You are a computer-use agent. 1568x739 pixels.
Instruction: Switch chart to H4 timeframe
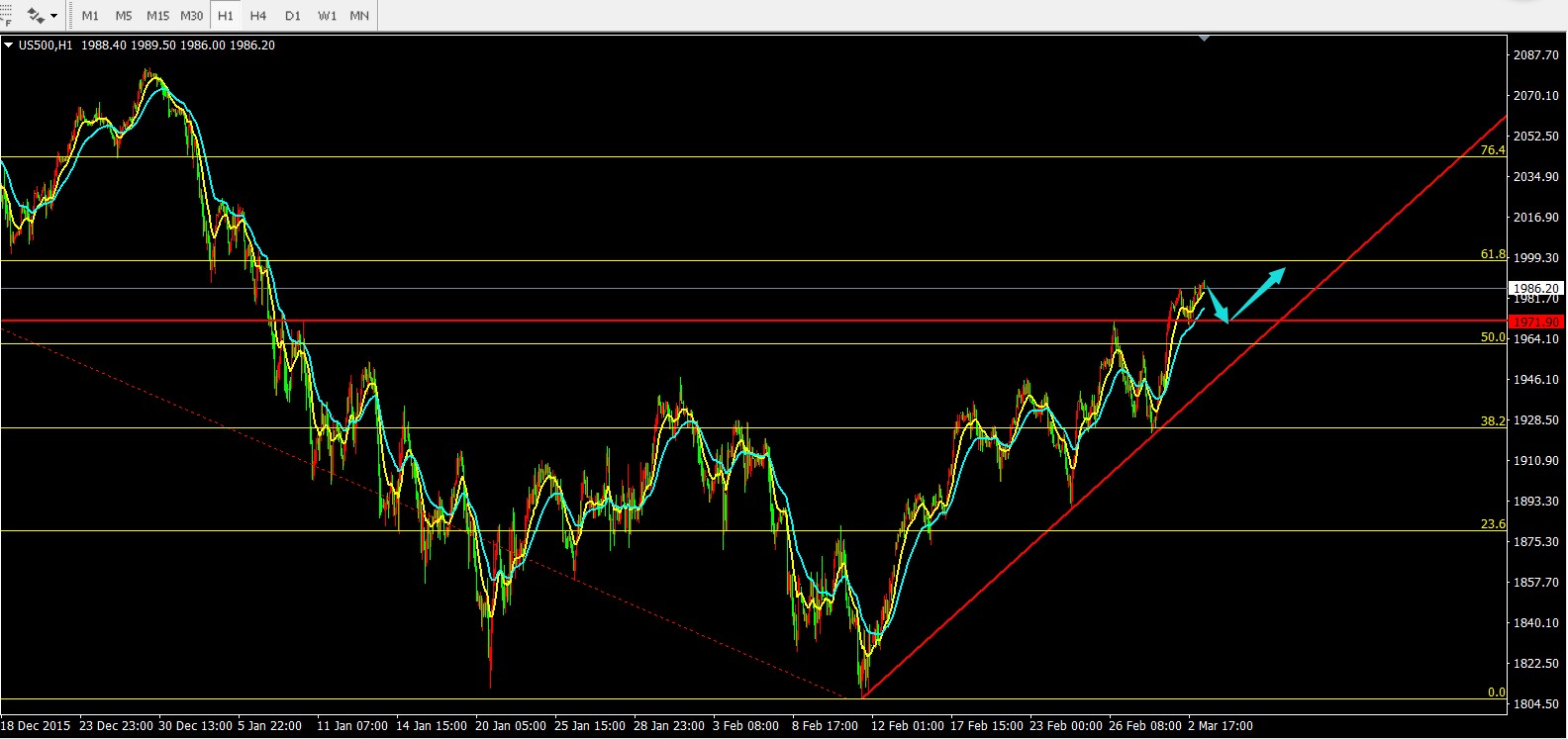point(258,16)
